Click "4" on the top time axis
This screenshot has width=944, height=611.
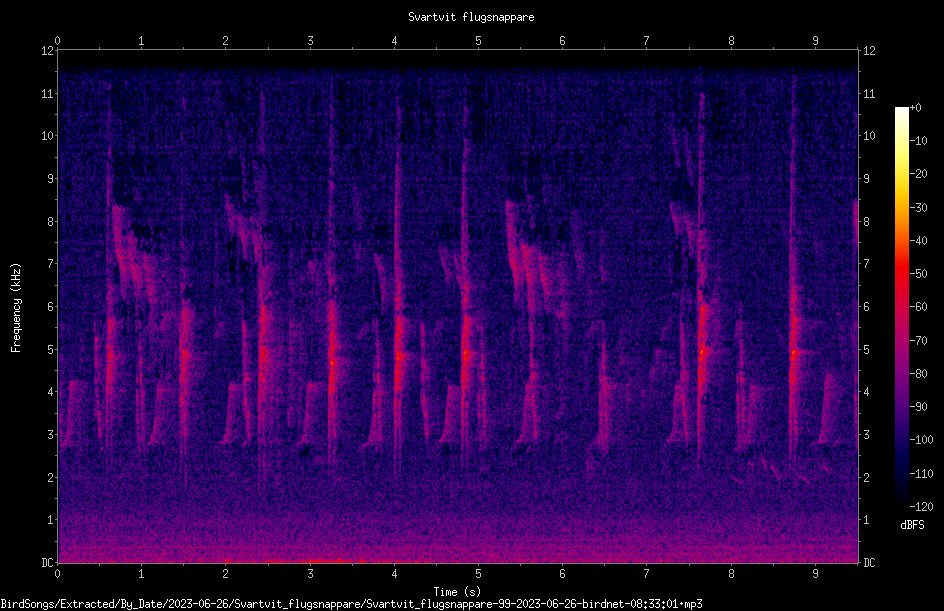click(x=394, y=41)
